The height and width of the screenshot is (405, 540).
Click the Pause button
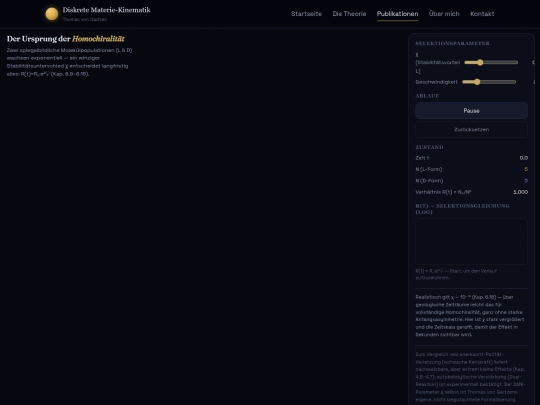[471, 111]
